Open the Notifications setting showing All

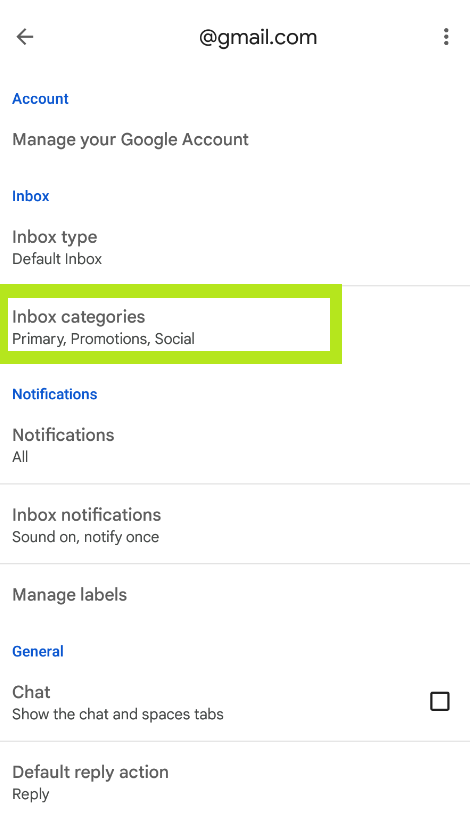[x=235, y=445]
